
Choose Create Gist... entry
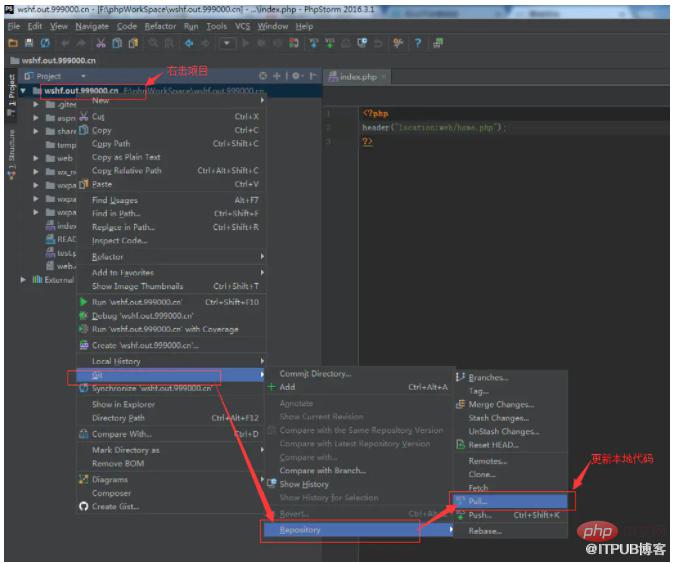pyautogui.click(x=171, y=507)
